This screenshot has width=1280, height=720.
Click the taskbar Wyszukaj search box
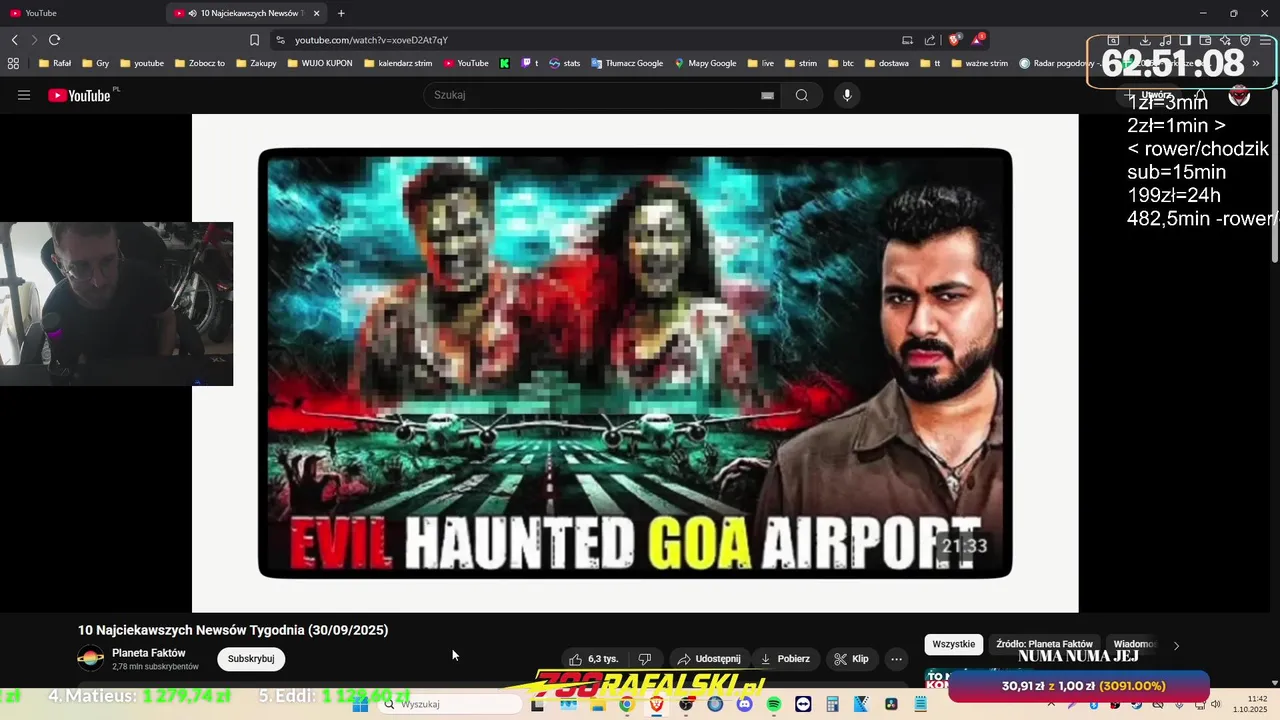(450, 704)
